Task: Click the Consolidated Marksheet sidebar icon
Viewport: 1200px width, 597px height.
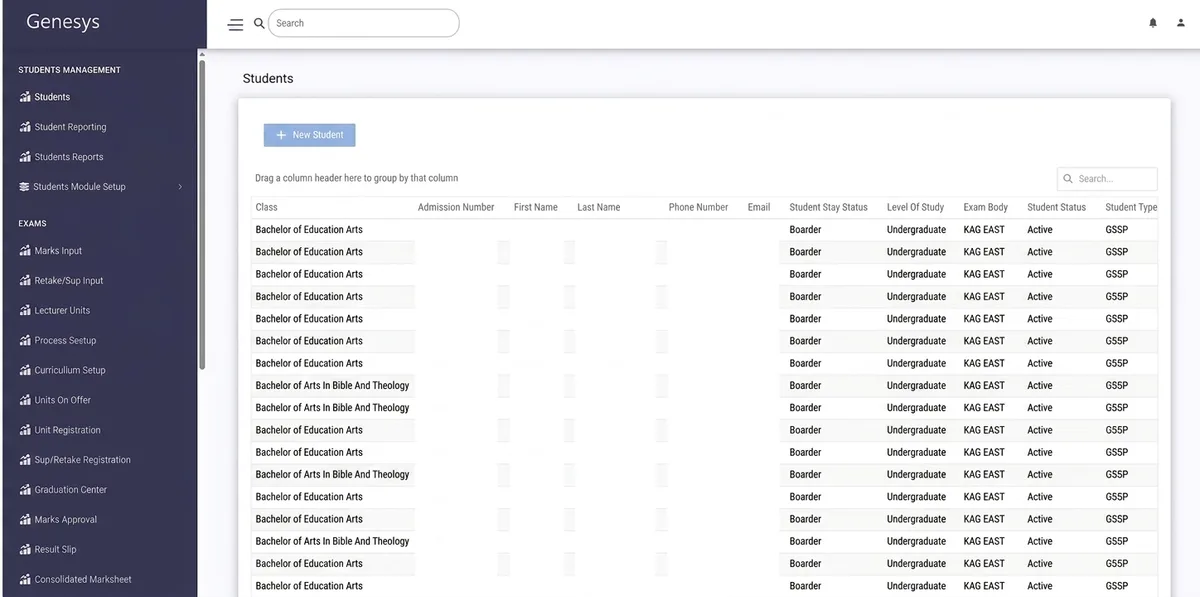Action: pyautogui.click(x=25, y=579)
